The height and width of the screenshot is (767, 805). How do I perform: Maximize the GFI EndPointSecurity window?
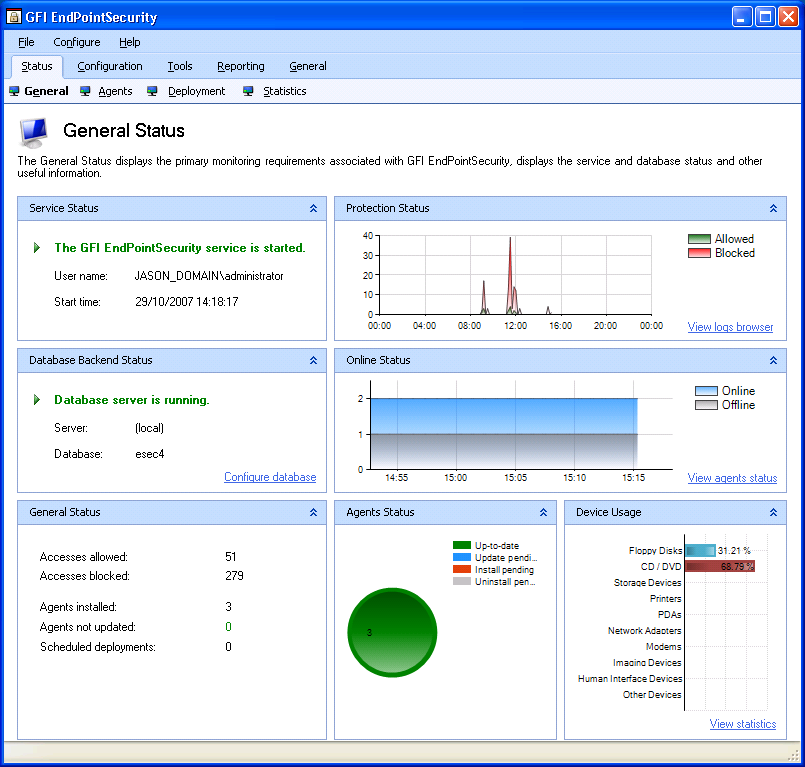(x=765, y=17)
